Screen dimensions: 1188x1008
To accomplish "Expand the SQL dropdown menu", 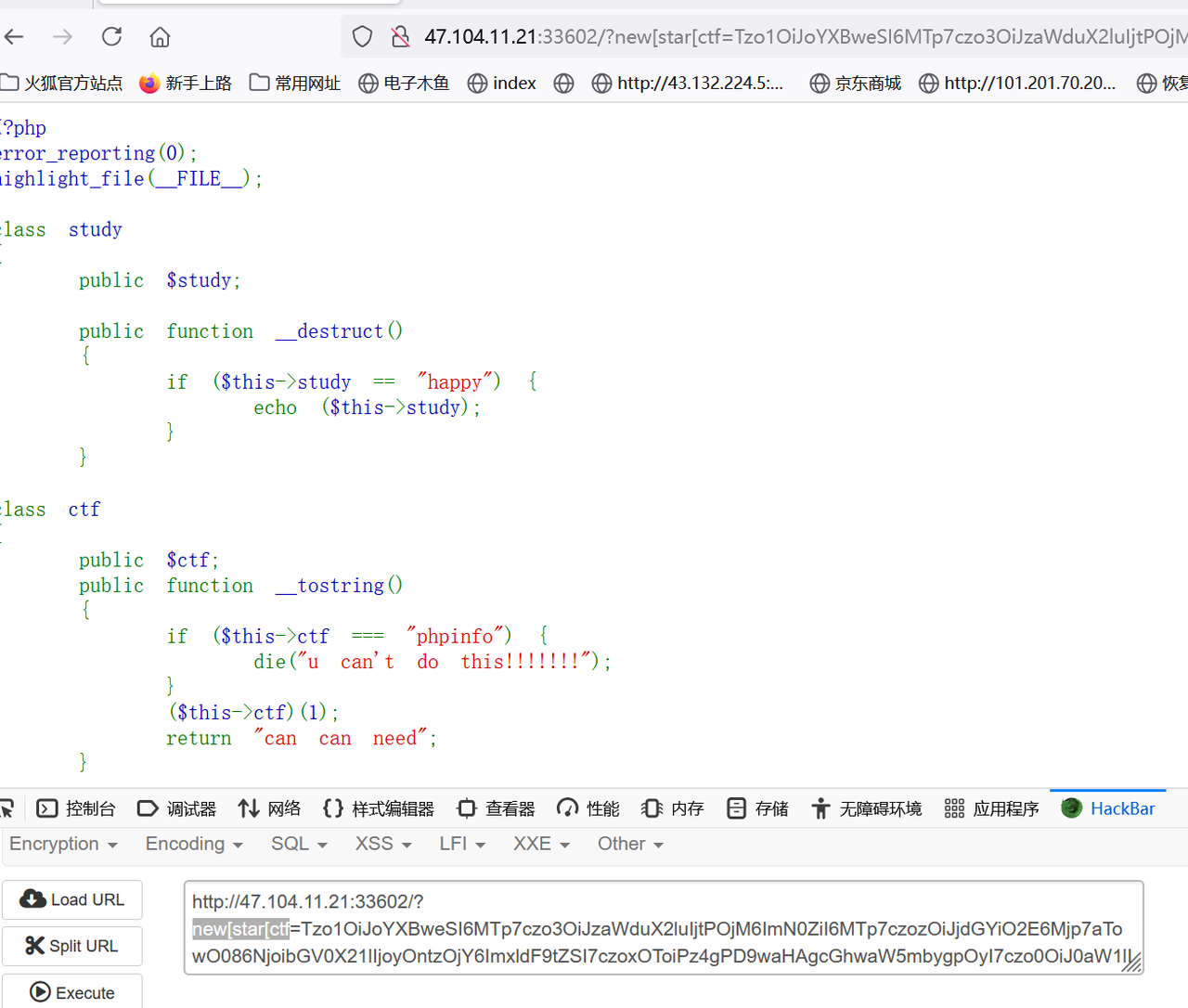I will 299,844.
